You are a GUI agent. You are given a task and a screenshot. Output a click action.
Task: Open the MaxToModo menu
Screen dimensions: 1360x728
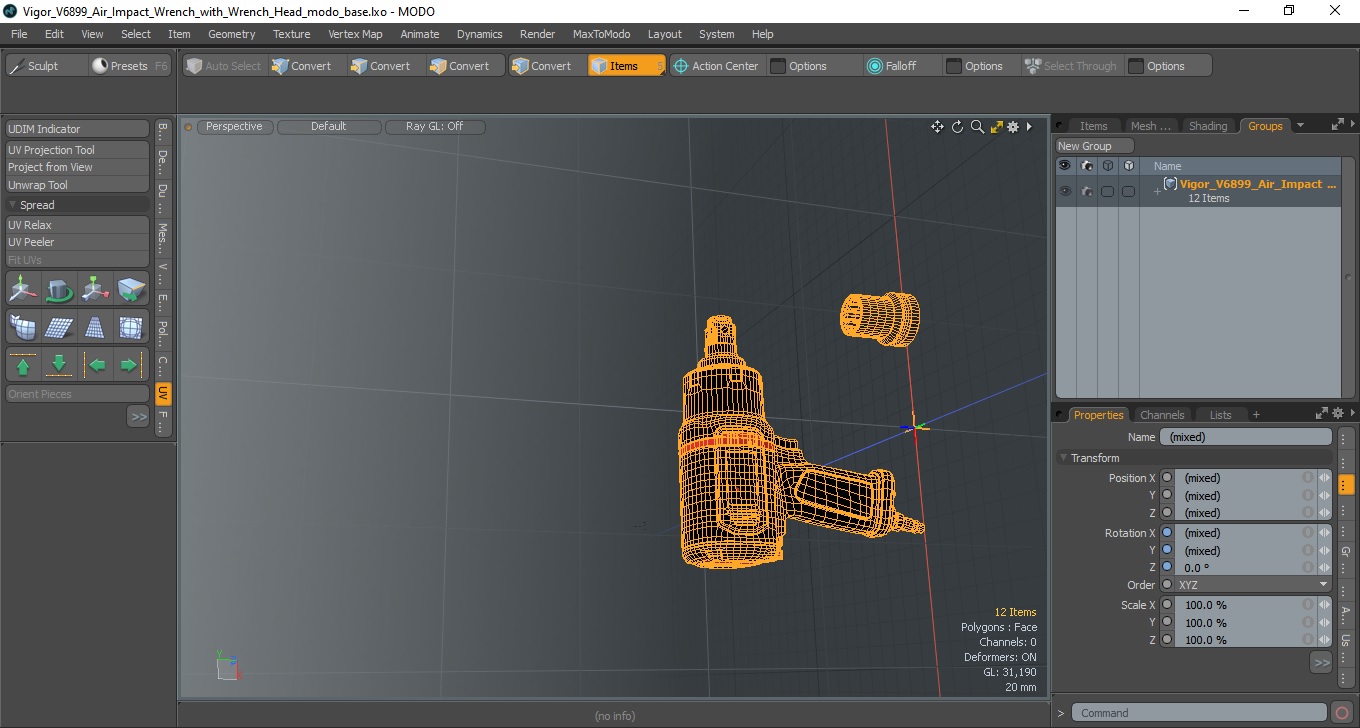[601, 34]
